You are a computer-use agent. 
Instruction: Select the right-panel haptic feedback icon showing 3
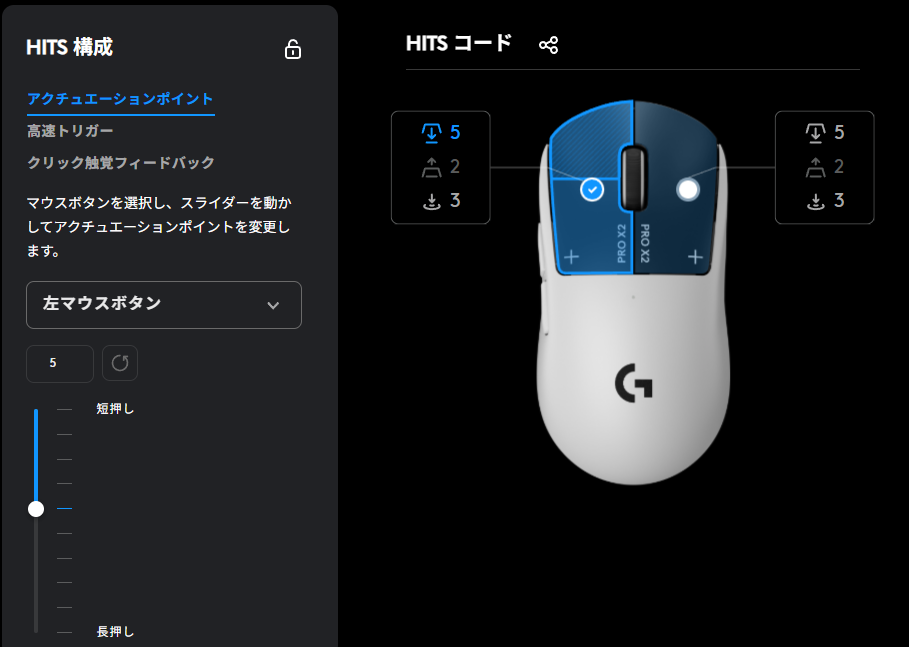pyautogui.click(x=815, y=201)
